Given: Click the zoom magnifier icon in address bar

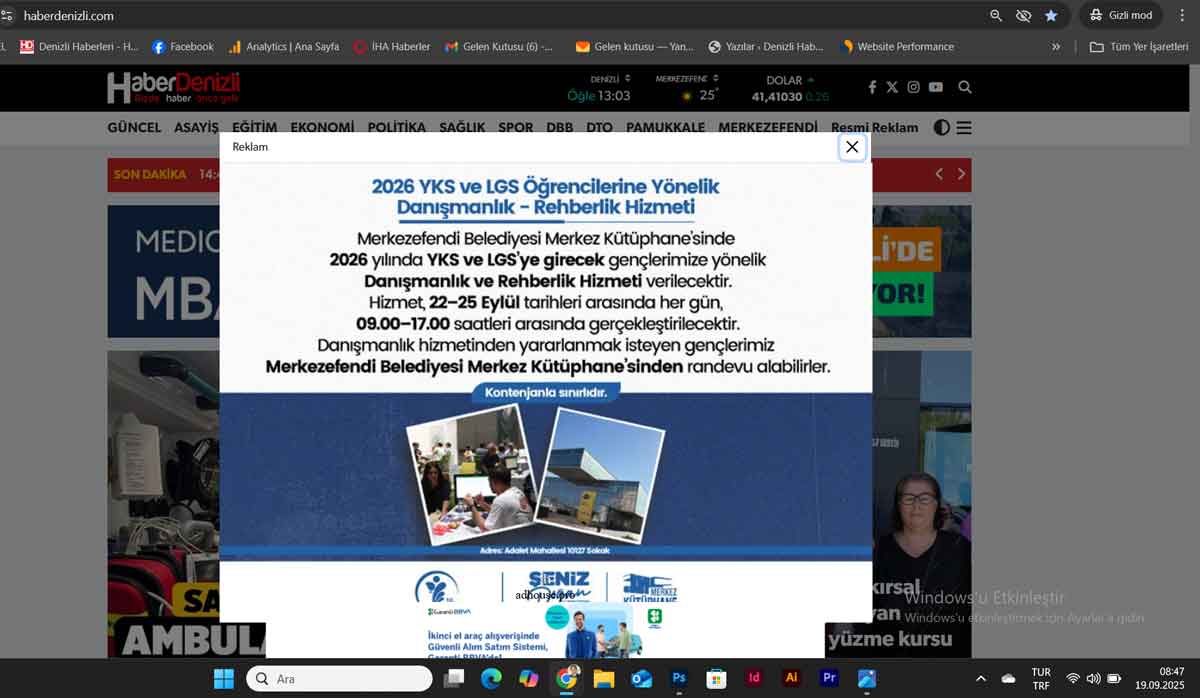Looking at the screenshot, I should click(996, 15).
